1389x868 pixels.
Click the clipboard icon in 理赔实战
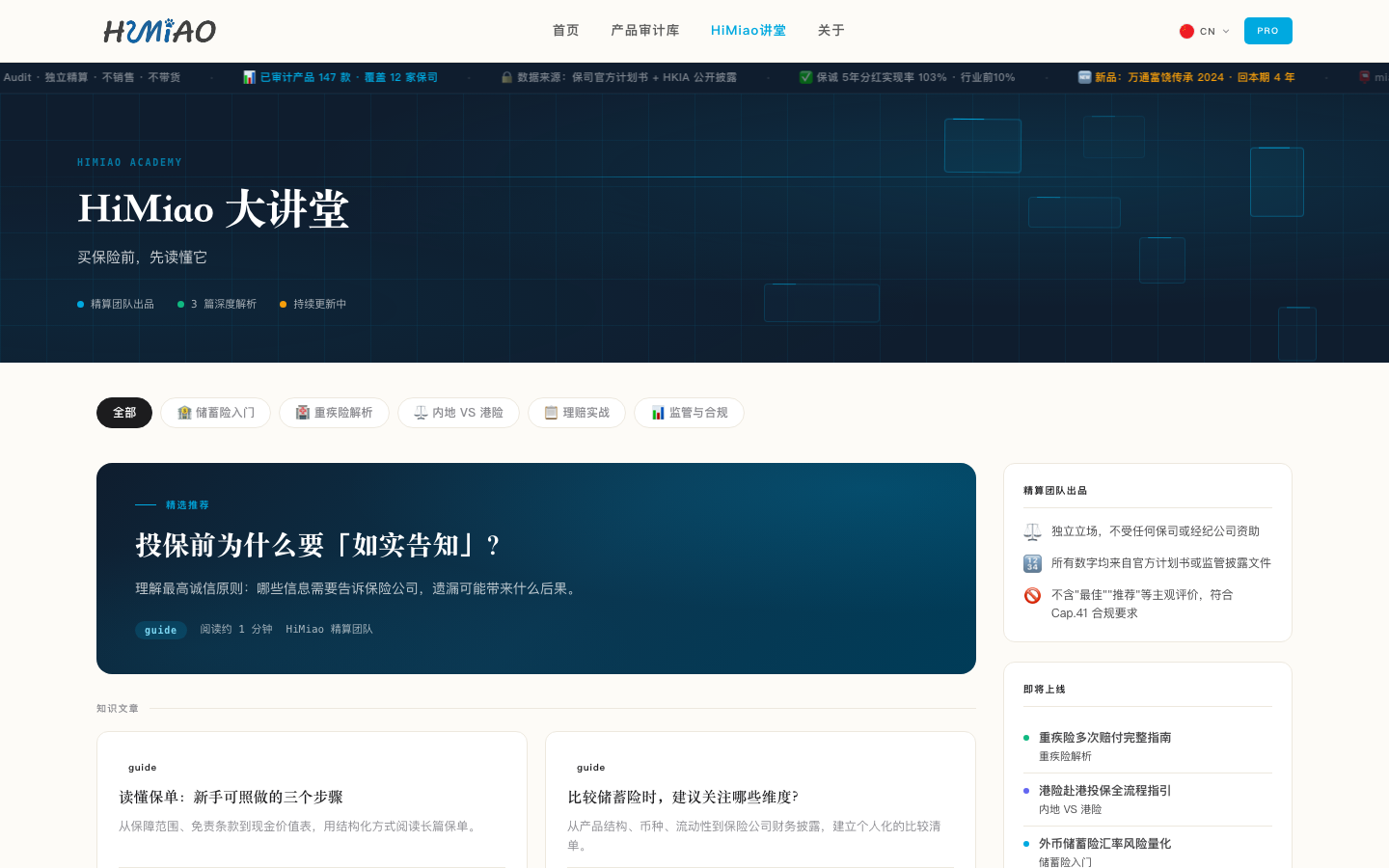(x=552, y=413)
